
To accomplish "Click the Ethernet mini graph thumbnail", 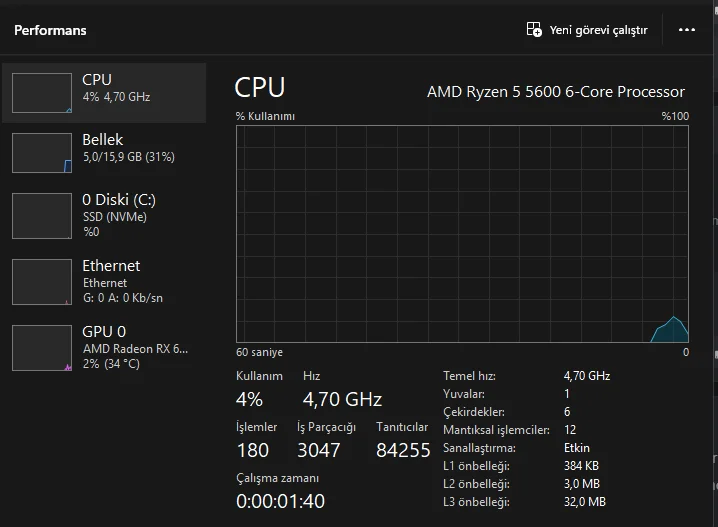I will [x=42, y=281].
